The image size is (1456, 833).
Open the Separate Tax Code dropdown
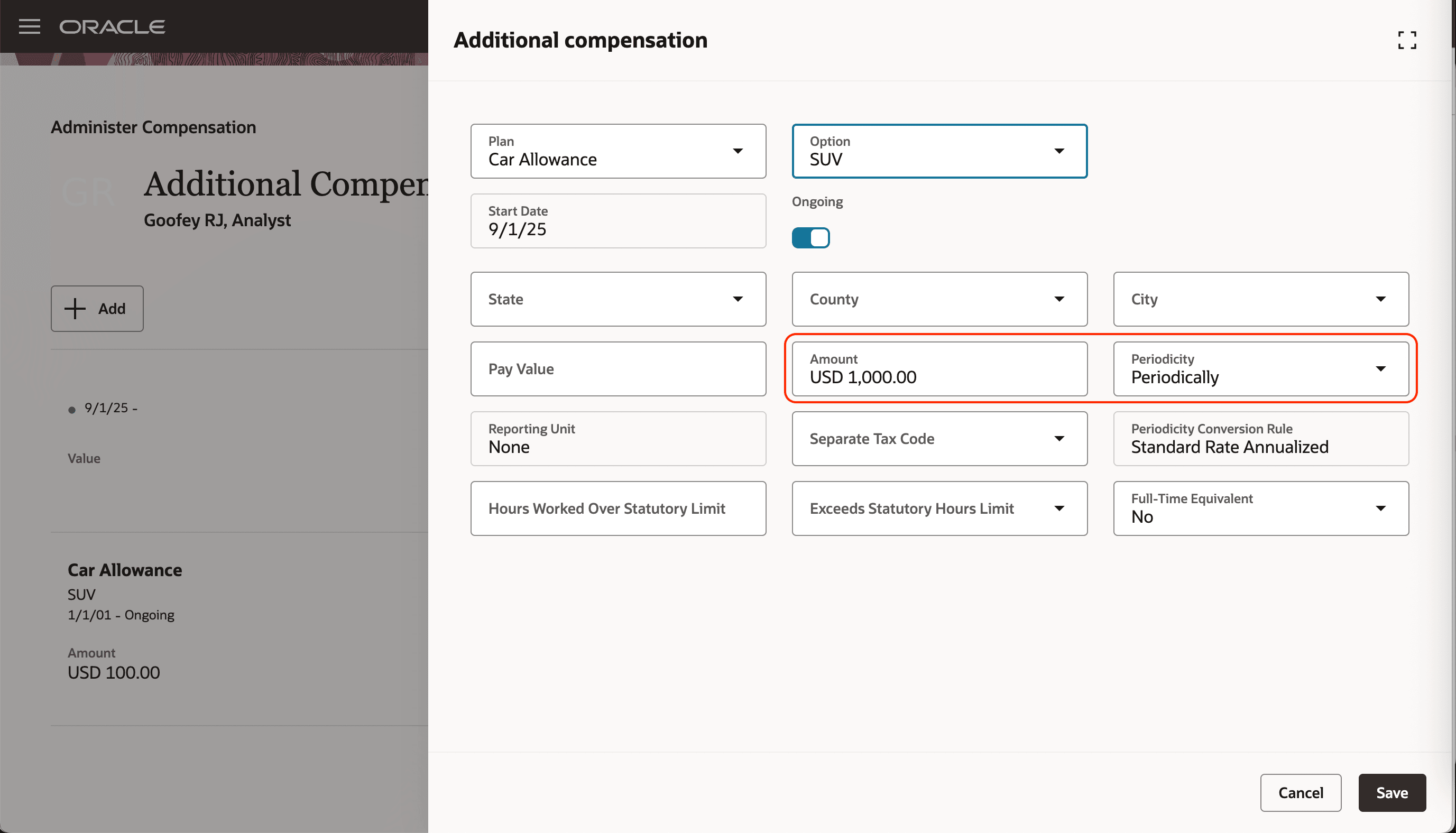coord(1059,438)
